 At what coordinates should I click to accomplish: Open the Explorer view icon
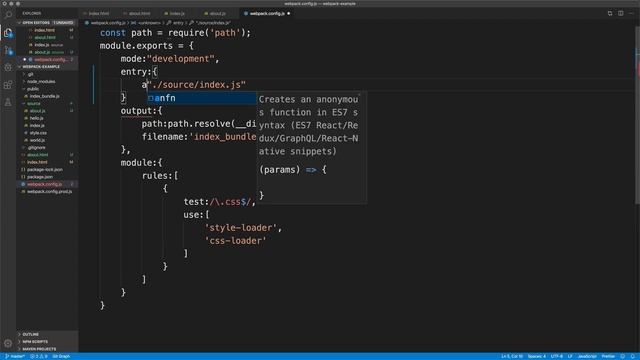click(8, 33)
